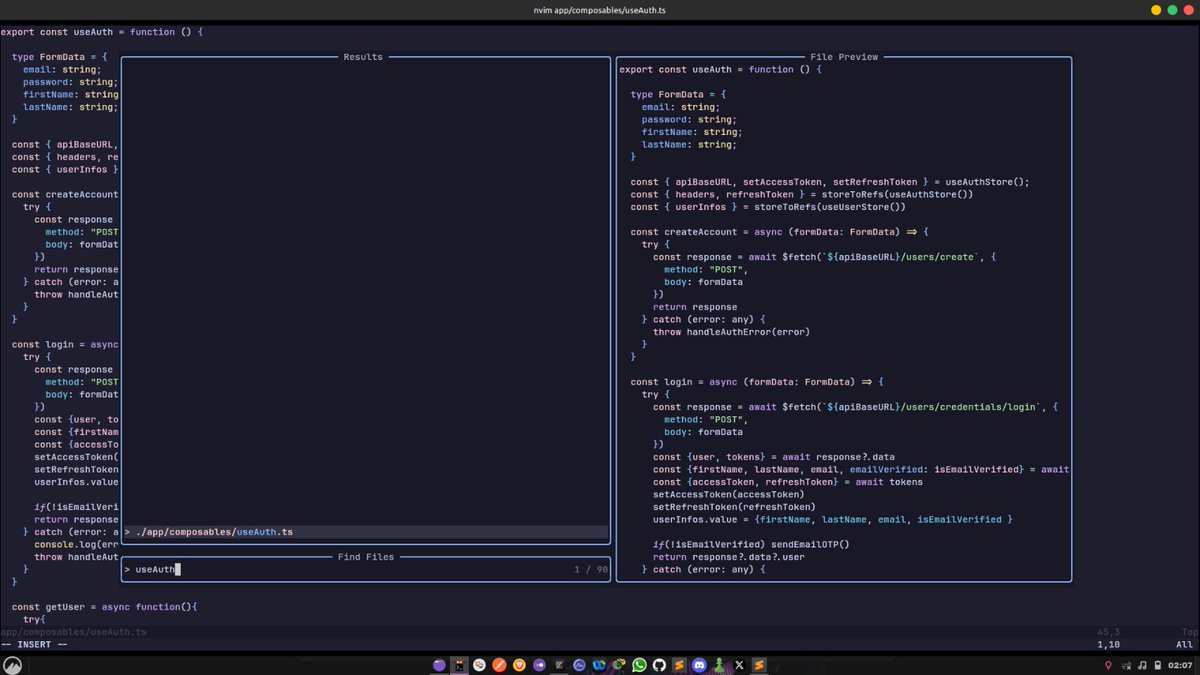Screen dimensions: 1200x675
Task: Click 'setAccessToken(accessToken)' in File Preview
Action: (x=728, y=494)
